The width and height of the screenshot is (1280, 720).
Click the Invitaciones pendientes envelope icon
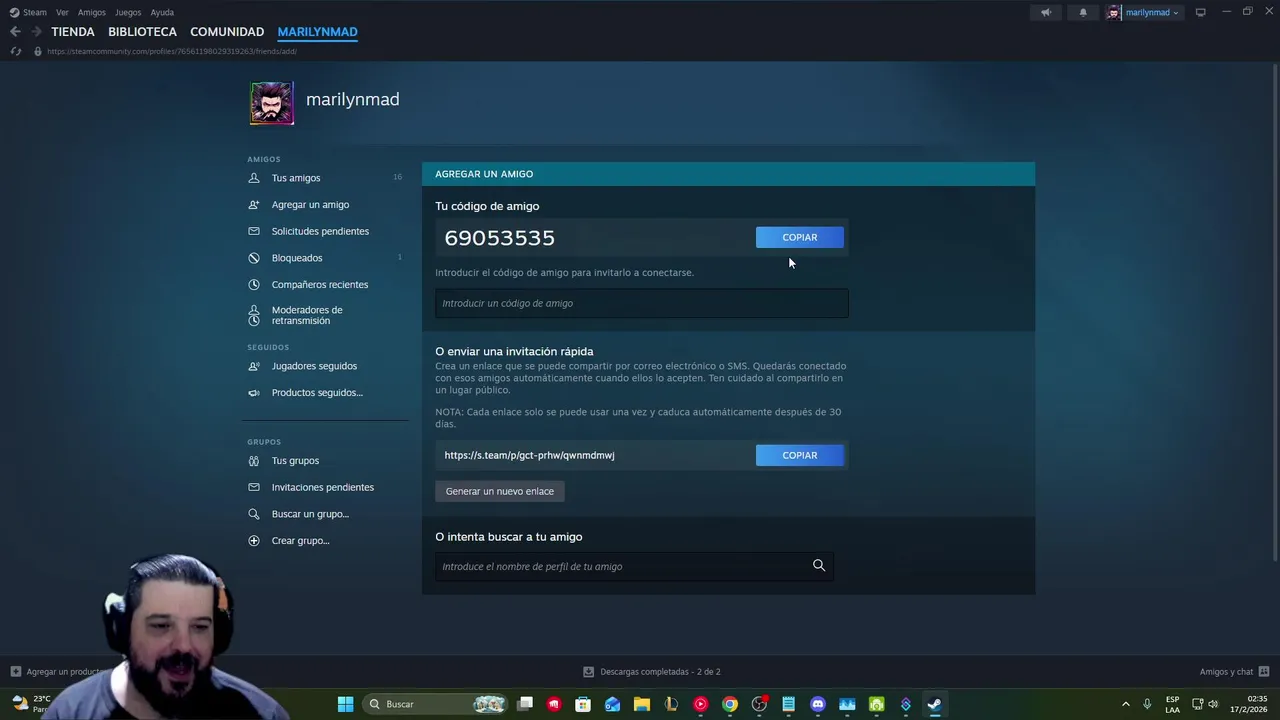(253, 487)
